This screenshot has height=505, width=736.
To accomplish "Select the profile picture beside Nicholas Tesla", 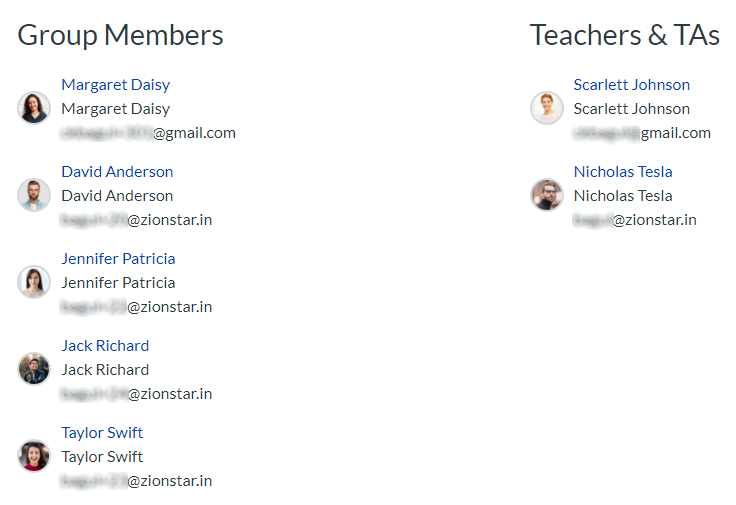I will click(546, 195).
